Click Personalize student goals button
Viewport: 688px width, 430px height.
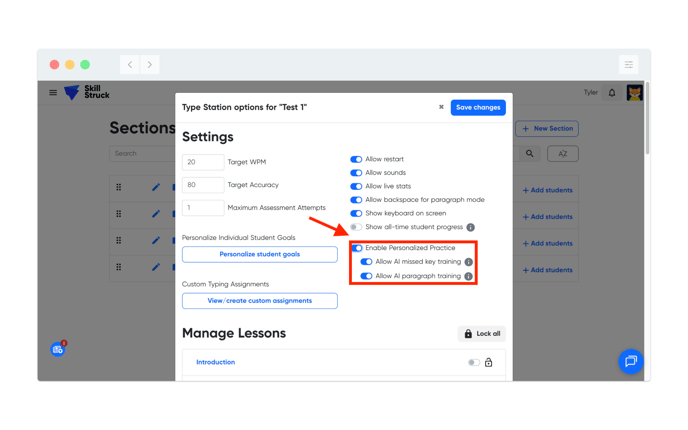pos(259,254)
